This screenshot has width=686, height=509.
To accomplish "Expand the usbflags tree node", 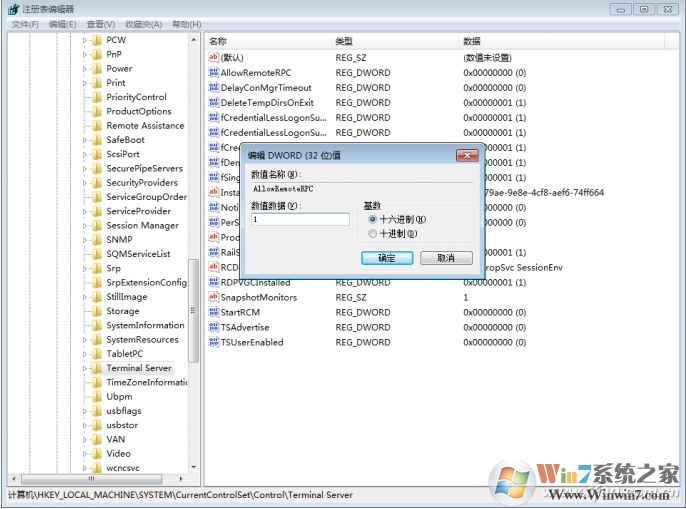I will point(85,411).
